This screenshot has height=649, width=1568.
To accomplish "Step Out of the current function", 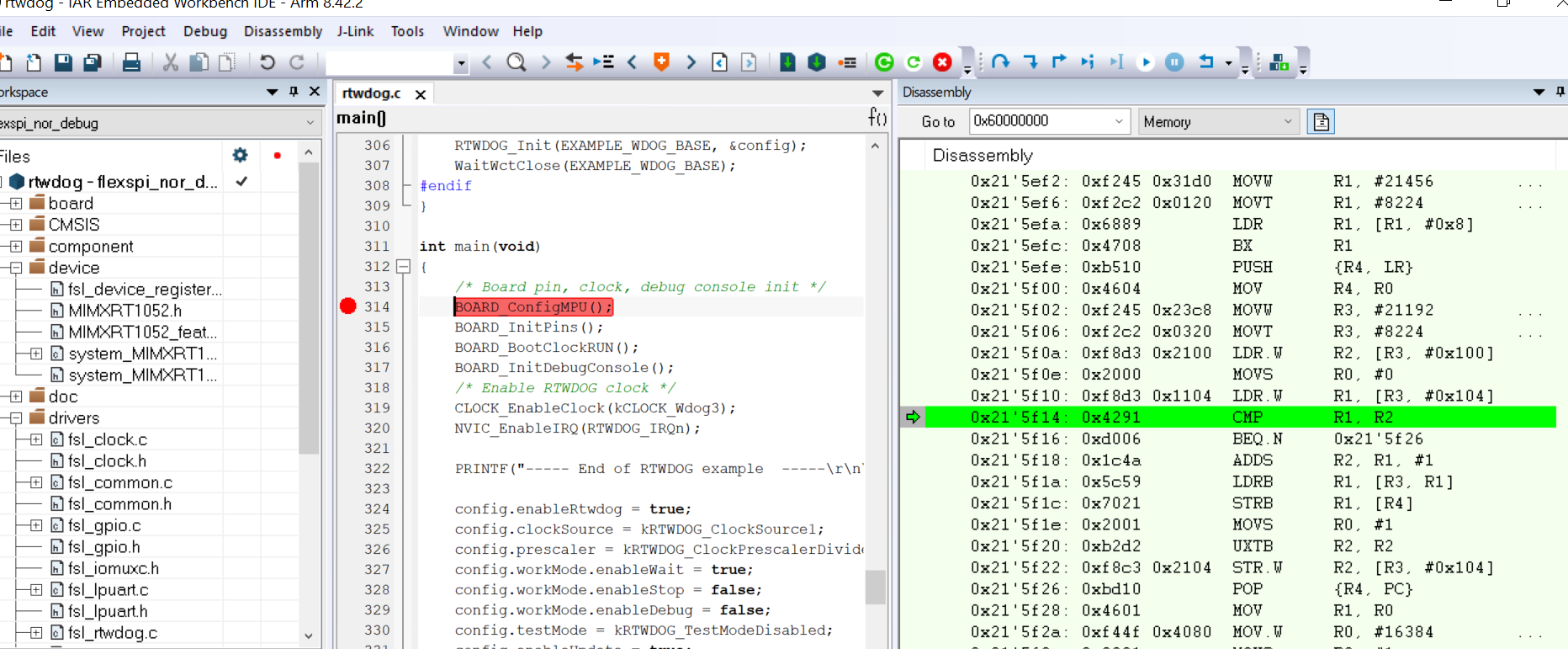I will pyautogui.click(x=1059, y=62).
